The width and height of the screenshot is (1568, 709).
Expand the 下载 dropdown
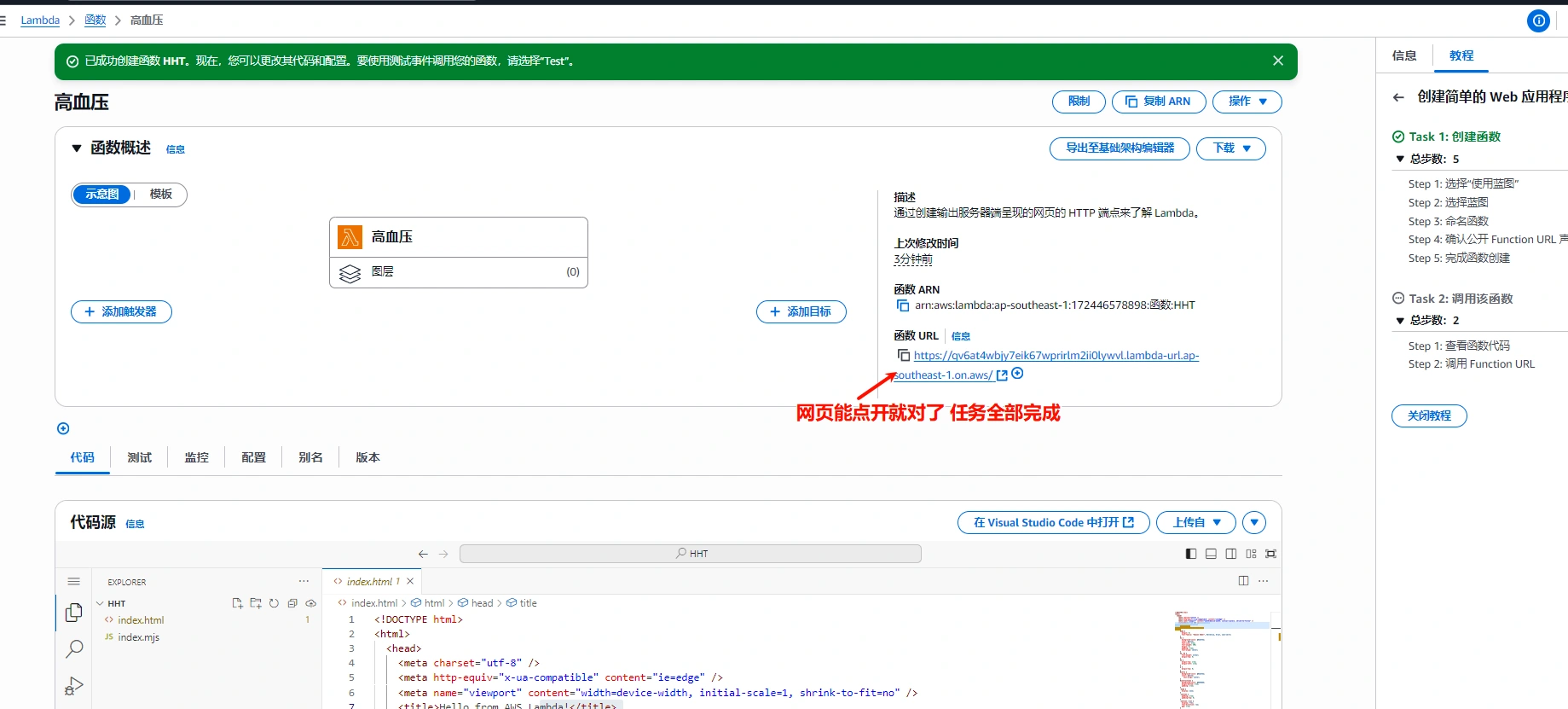click(x=1230, y=148)
